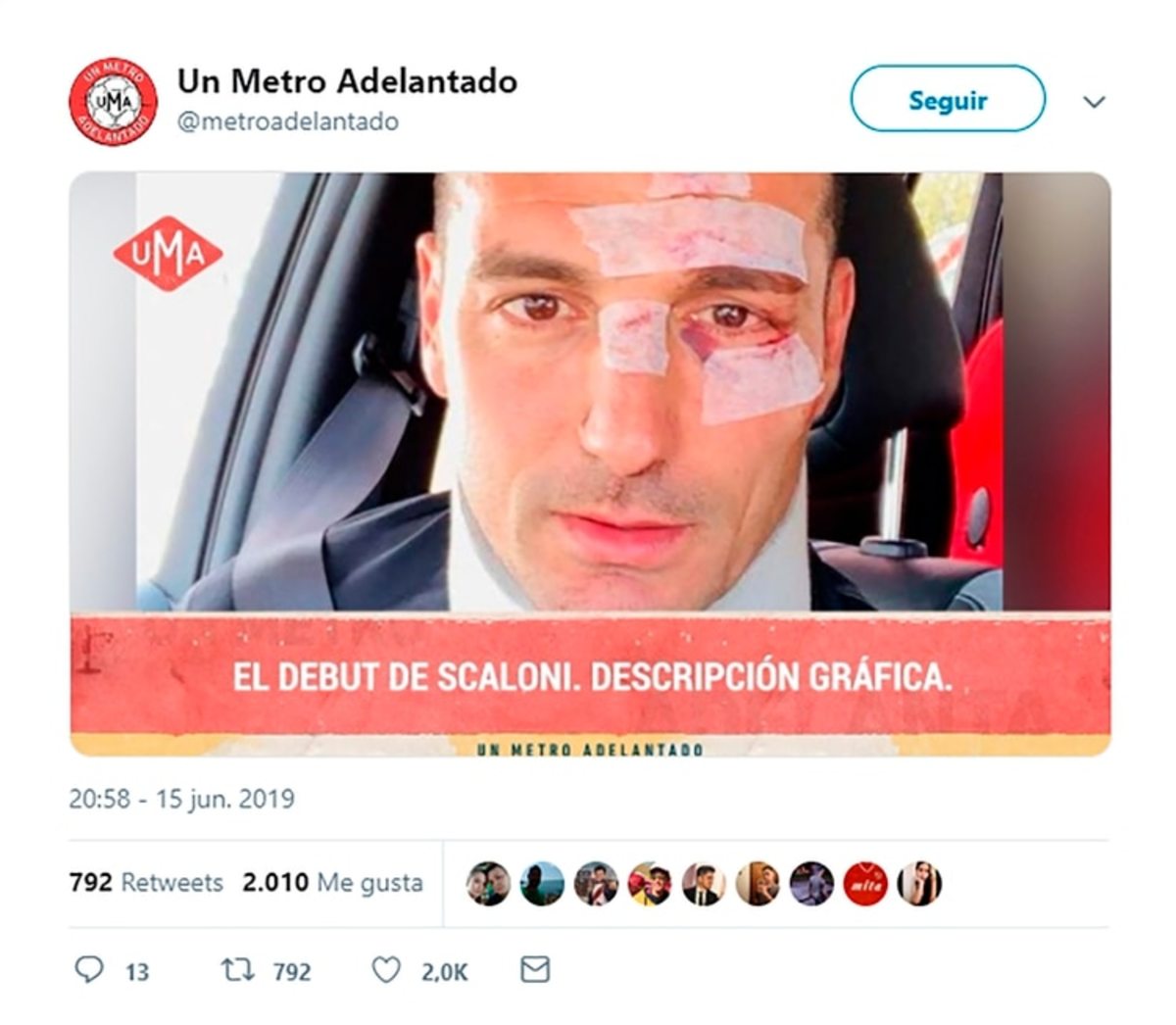Click the 20:58 - 15 jun. 2019 timestamp
The image size is (1176, 1025).
(181, 799)
